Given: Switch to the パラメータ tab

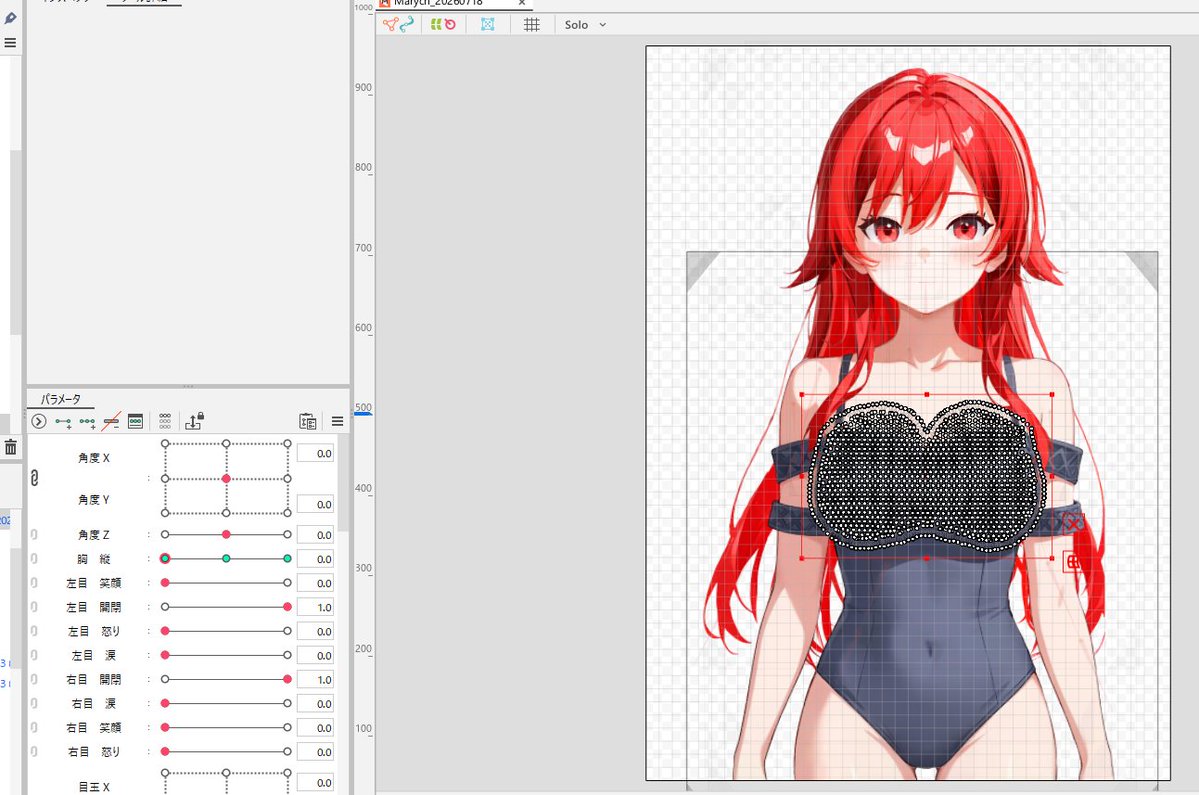Looking at the screenshot, I should coord(60,399).
